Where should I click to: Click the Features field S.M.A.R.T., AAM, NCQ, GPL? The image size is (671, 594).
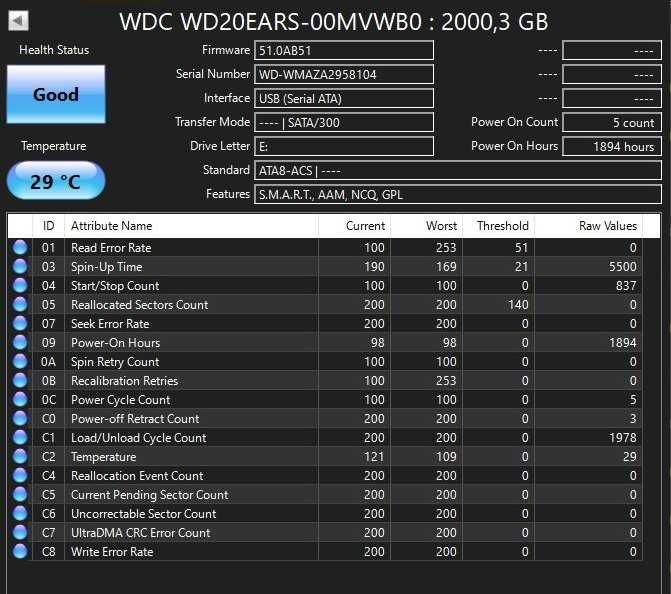click(x=458, y=194)
